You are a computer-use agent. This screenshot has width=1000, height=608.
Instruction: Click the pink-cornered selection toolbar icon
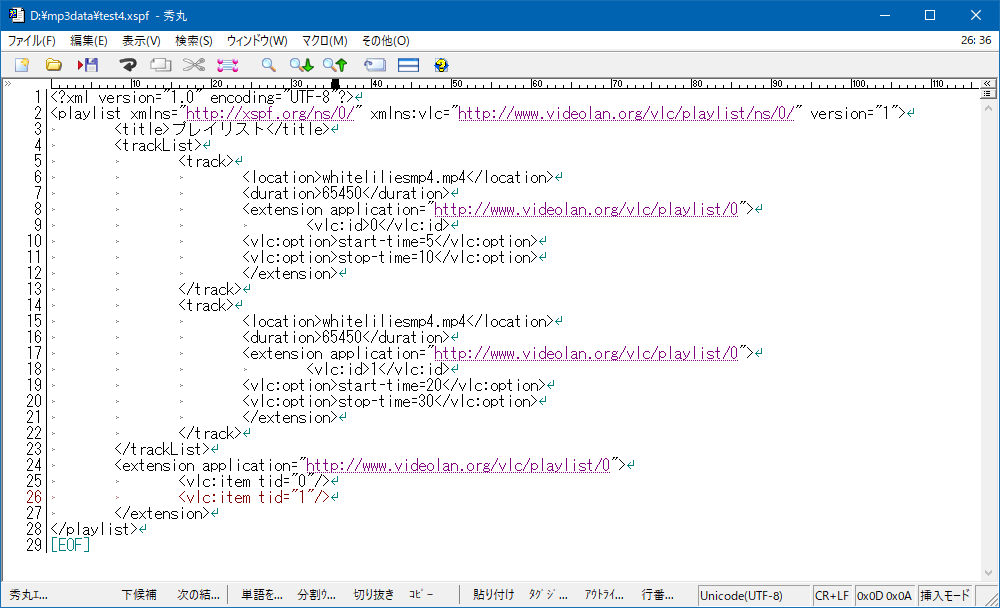228,65
